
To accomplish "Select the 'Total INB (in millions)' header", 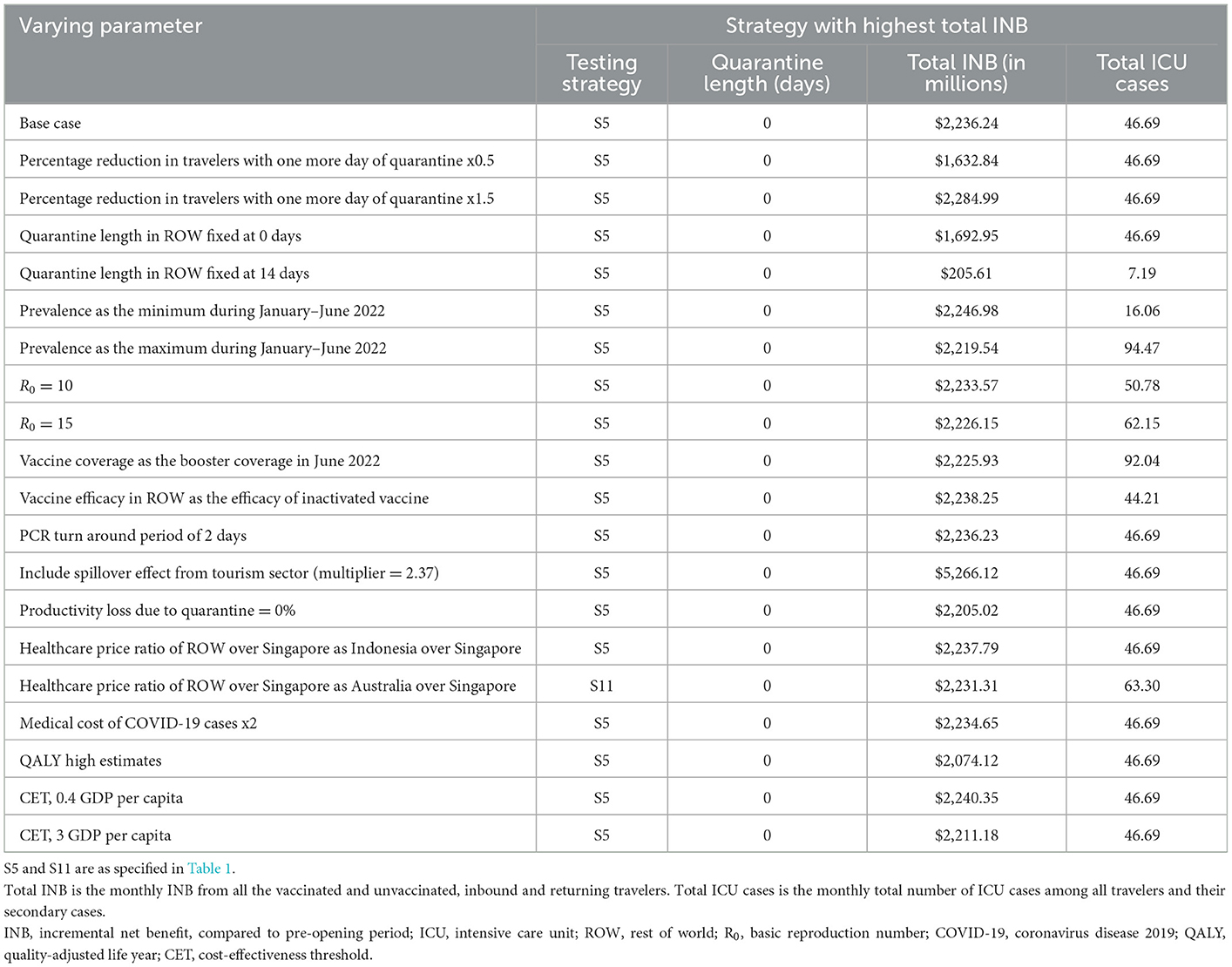I will [x=966, y=73].
